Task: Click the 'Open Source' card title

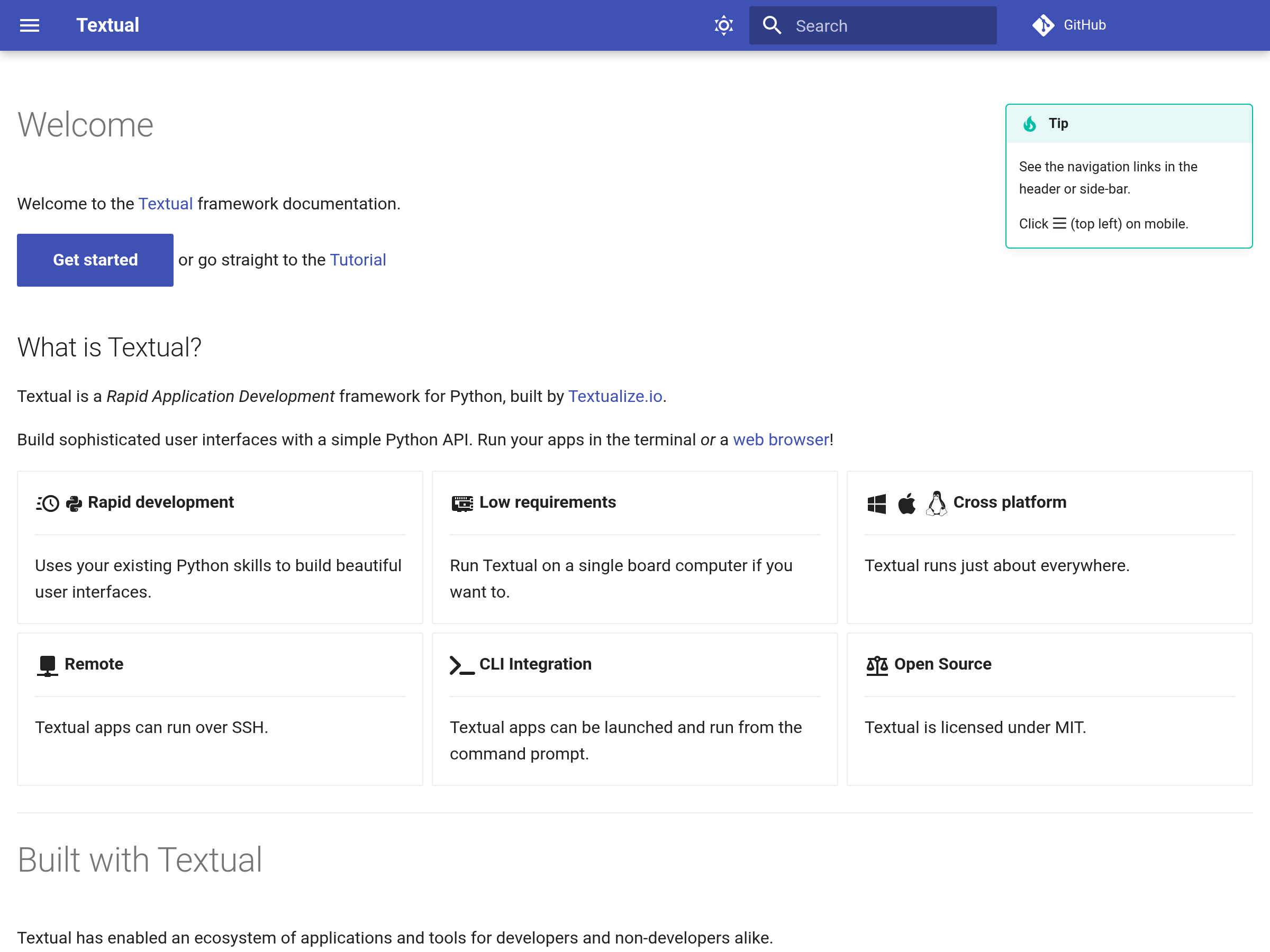Action: 942,664
